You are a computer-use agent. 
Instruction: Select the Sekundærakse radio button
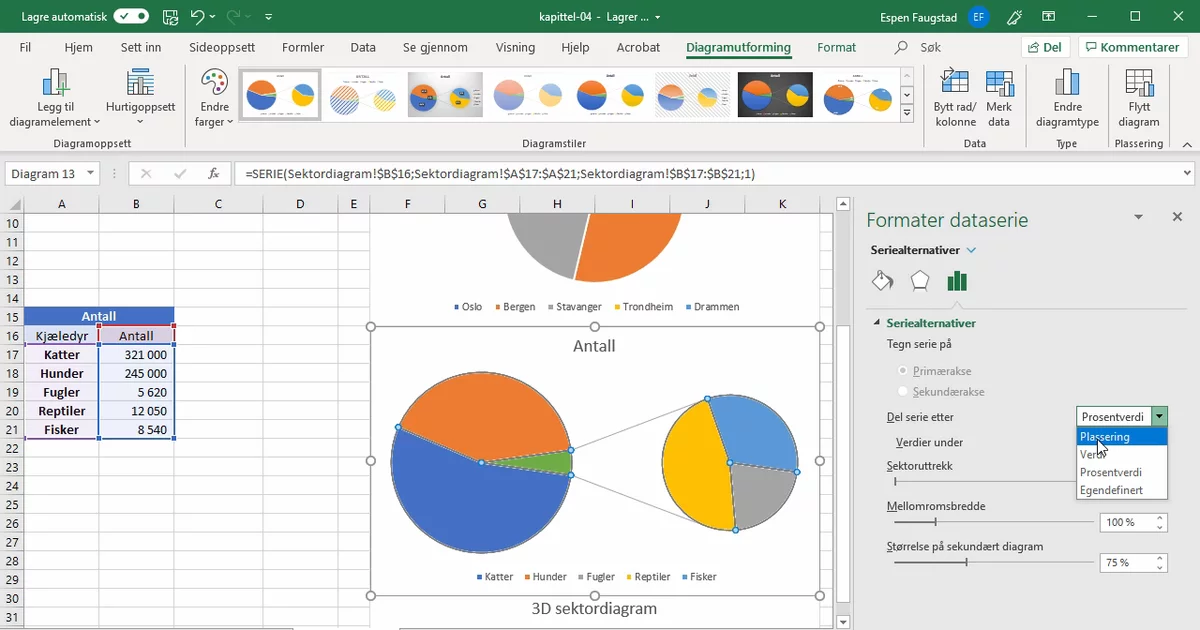(904, 392)
